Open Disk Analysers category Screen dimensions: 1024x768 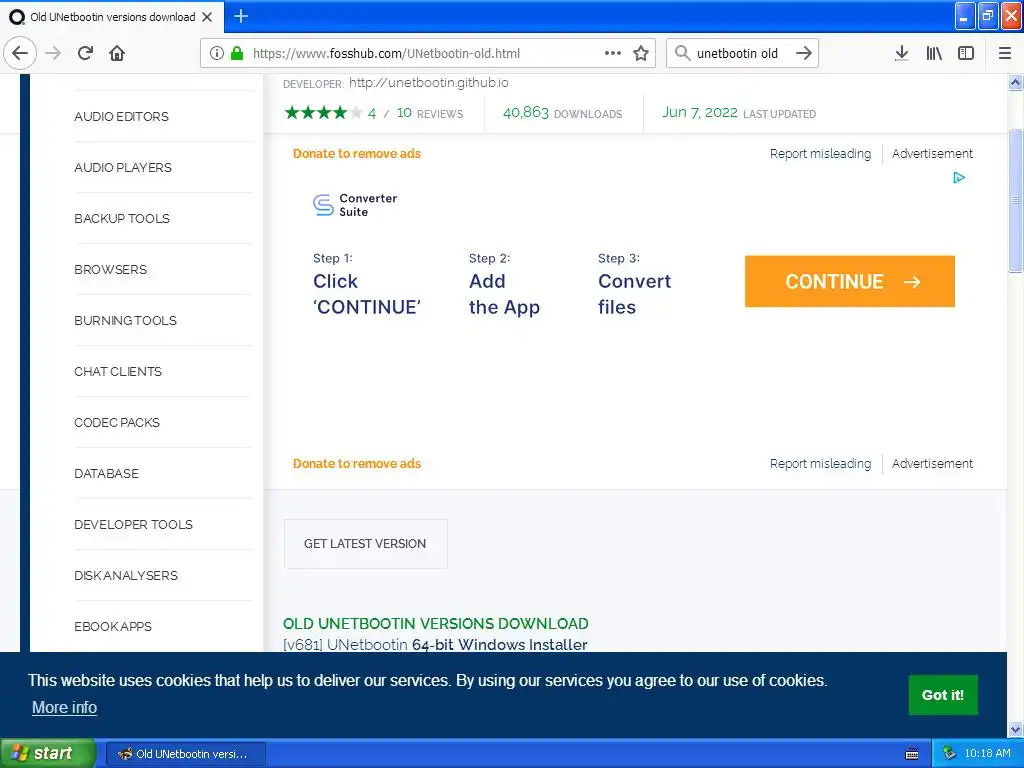pos(126,575)
